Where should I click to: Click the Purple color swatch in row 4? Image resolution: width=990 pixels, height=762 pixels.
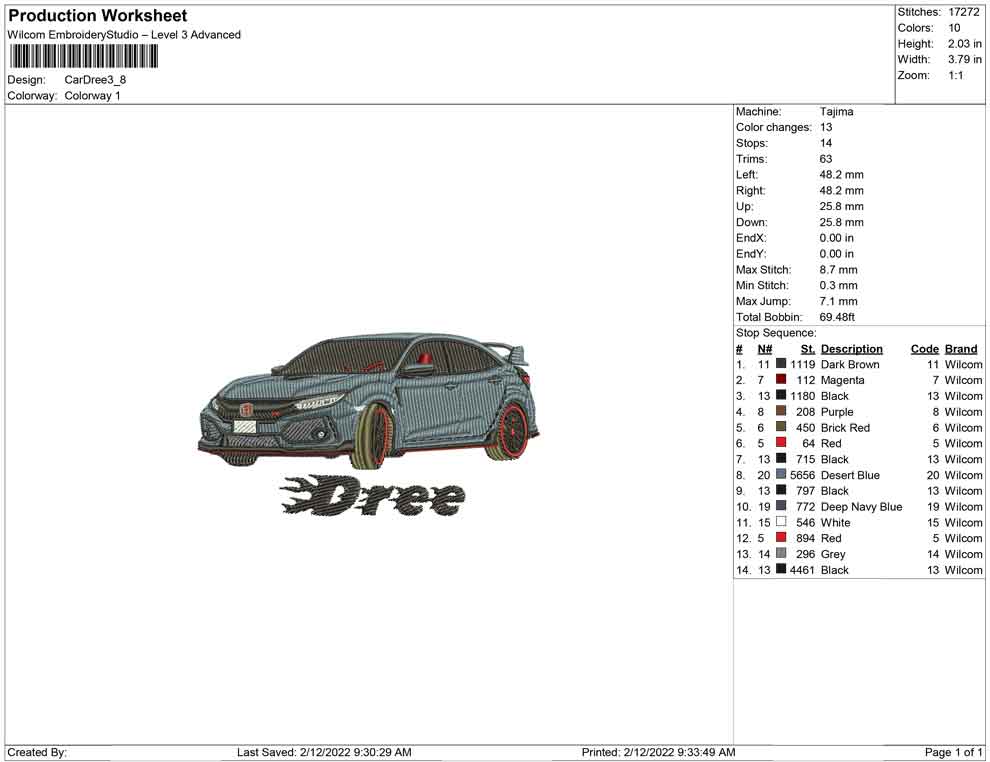[x=781, y=411]
